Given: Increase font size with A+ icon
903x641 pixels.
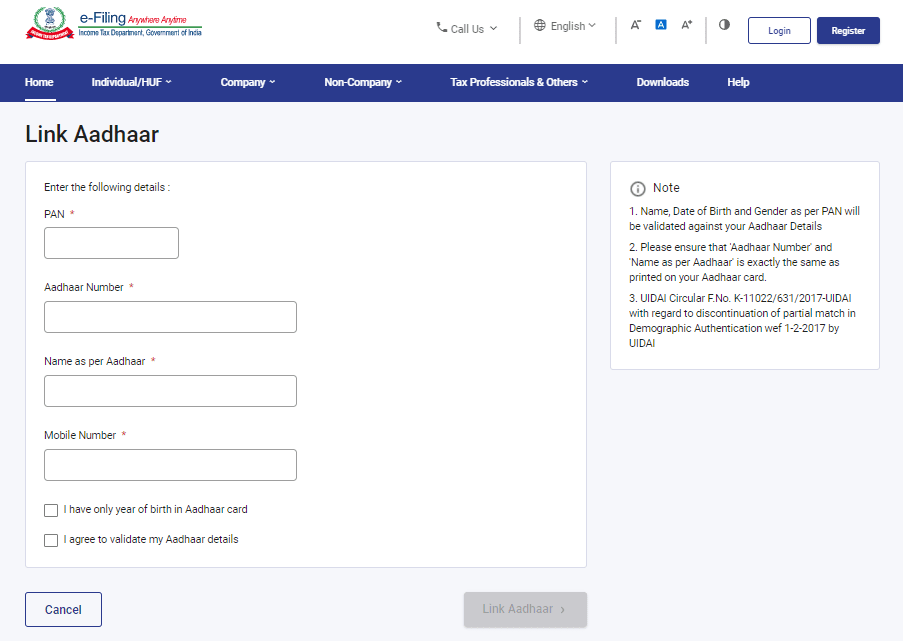Looking at the screenshot, I should [686, 25].
